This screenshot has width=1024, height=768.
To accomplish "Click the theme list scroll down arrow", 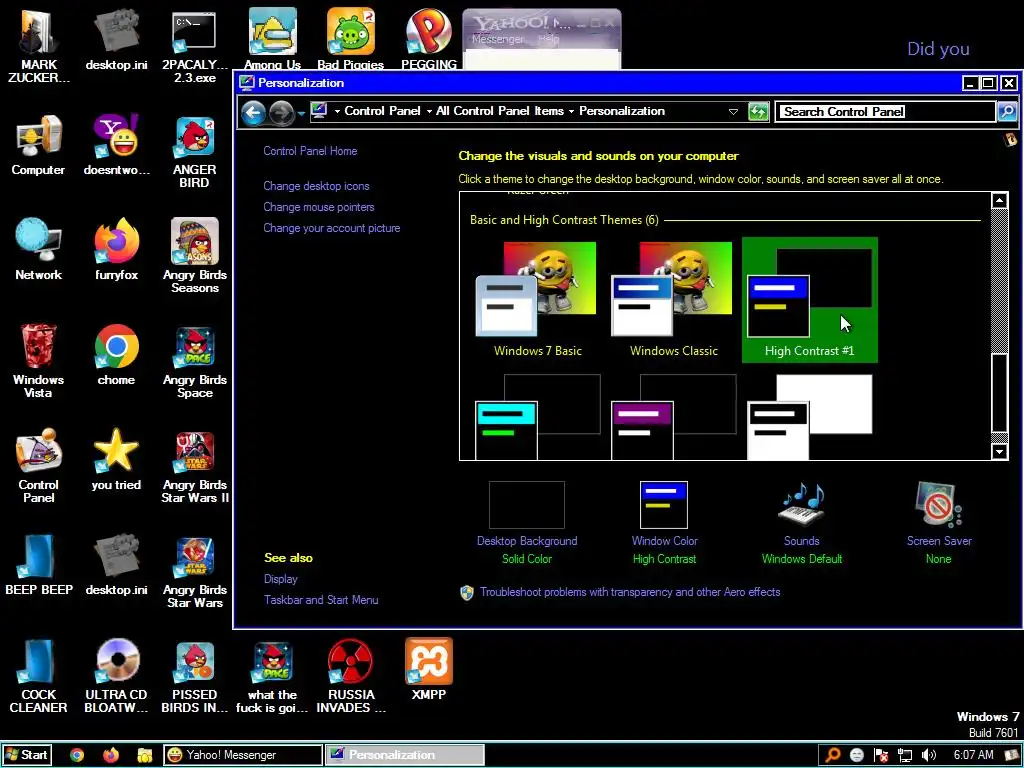I will pos(999,451).
